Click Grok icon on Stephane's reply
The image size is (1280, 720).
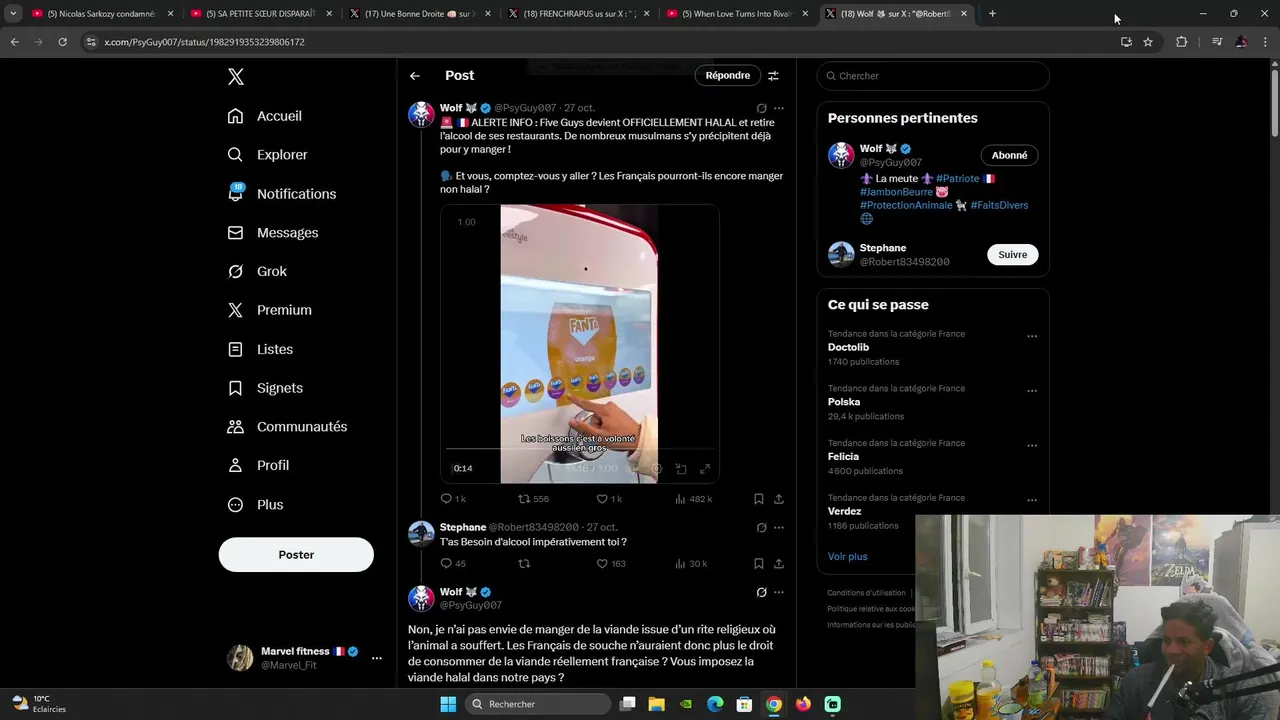click(761, 528)
